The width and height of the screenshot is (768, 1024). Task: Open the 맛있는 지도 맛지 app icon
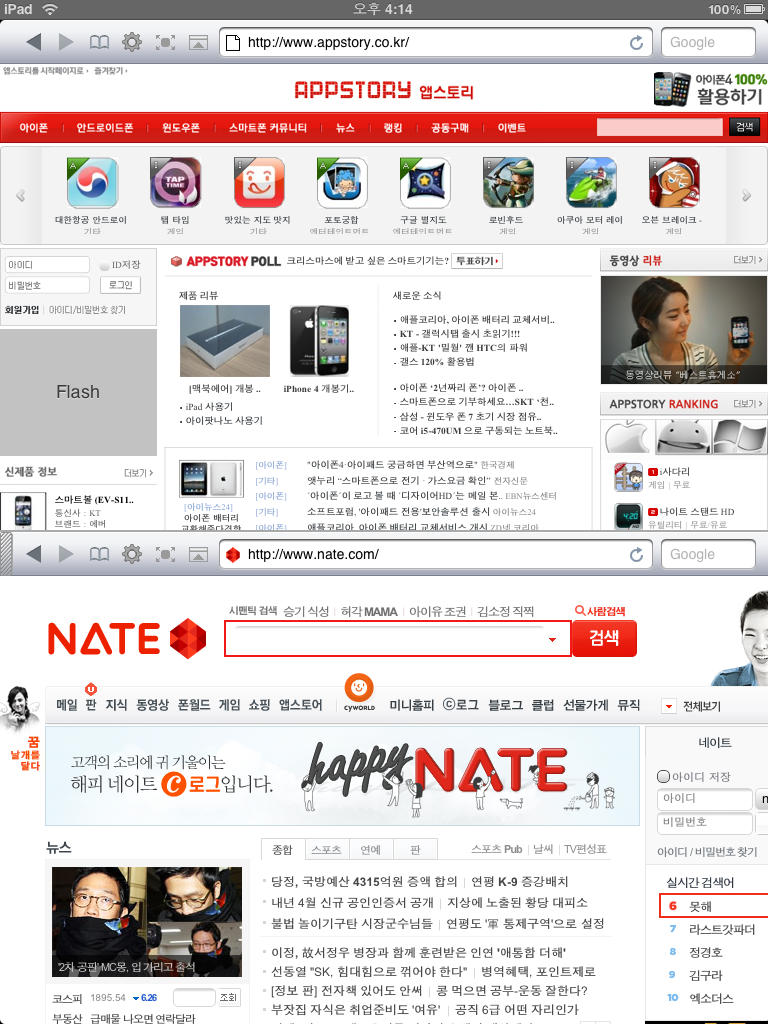259,183
